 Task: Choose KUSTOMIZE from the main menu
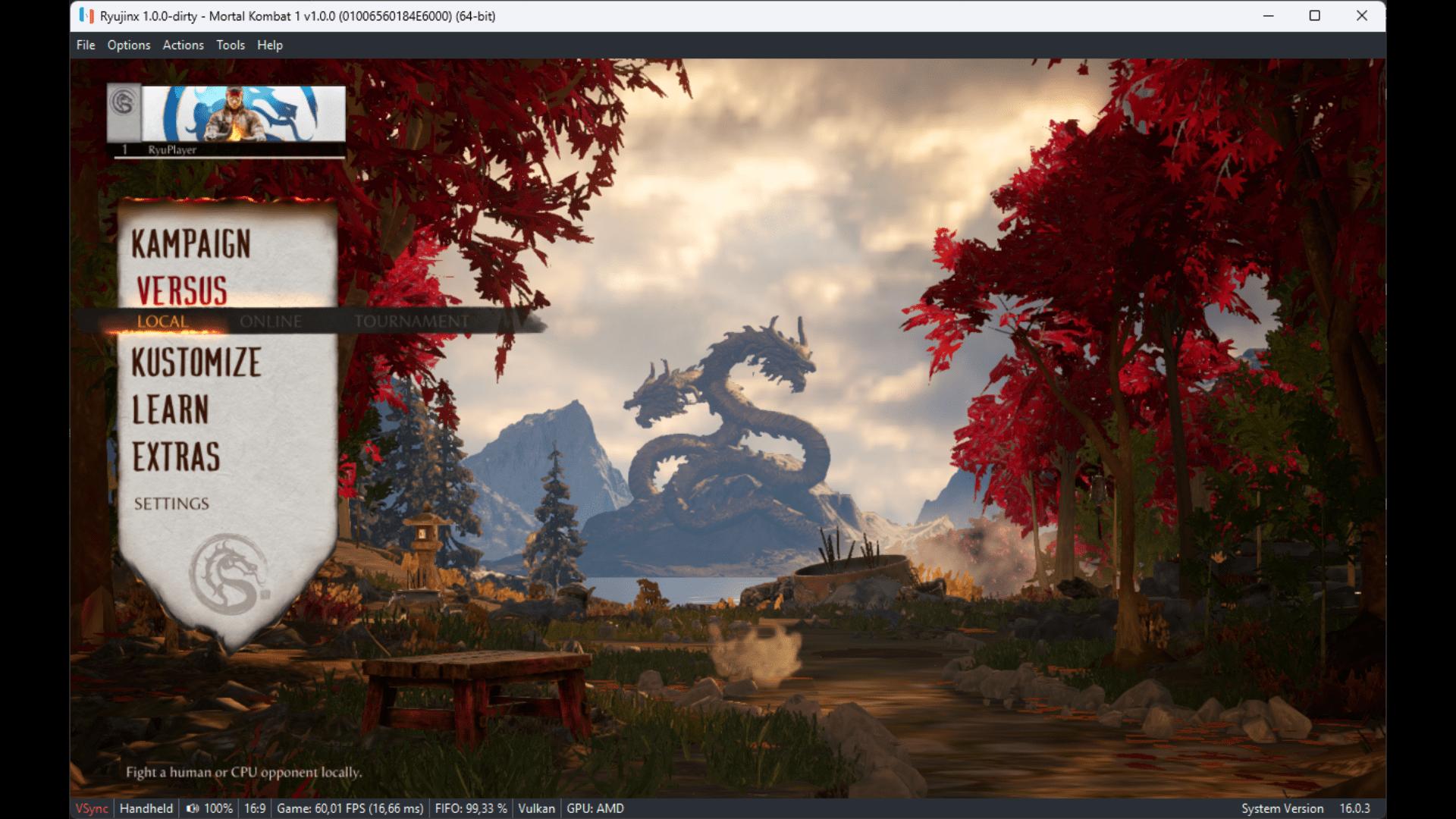click(x=196, y=362)
